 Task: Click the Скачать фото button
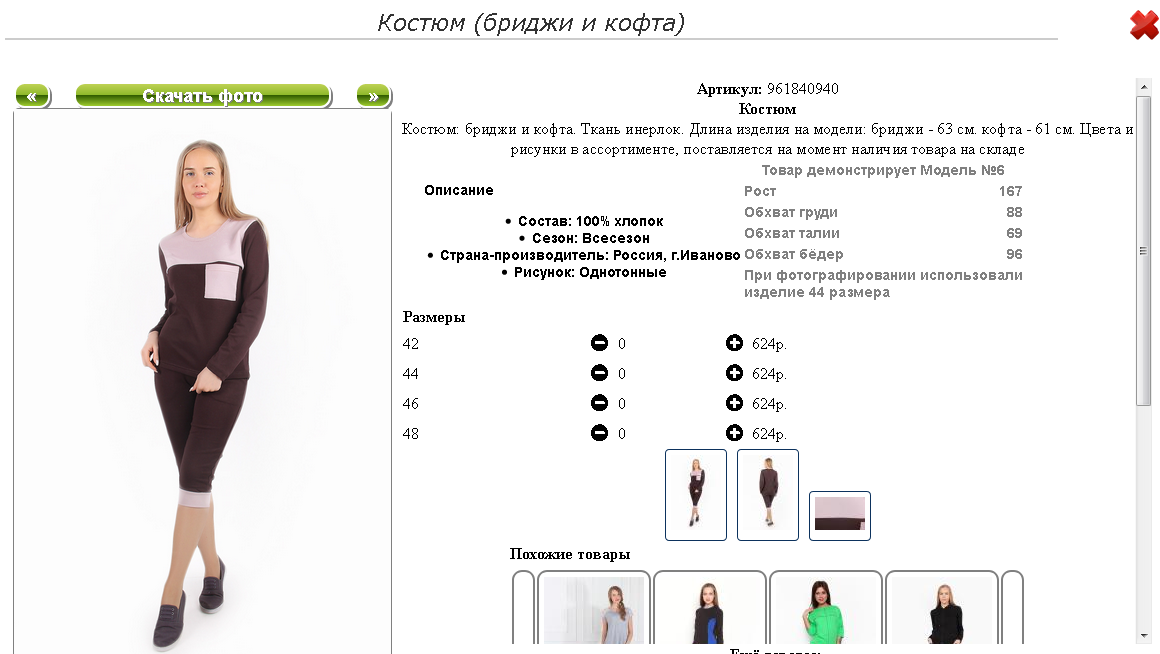(203, 95)
